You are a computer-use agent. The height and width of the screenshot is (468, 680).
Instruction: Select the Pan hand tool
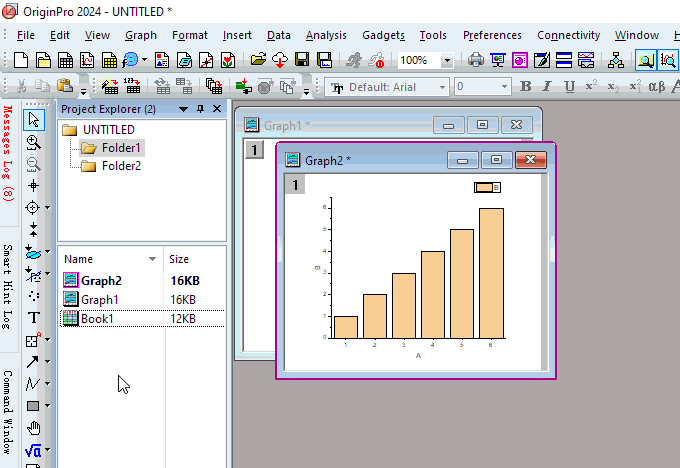34,428
